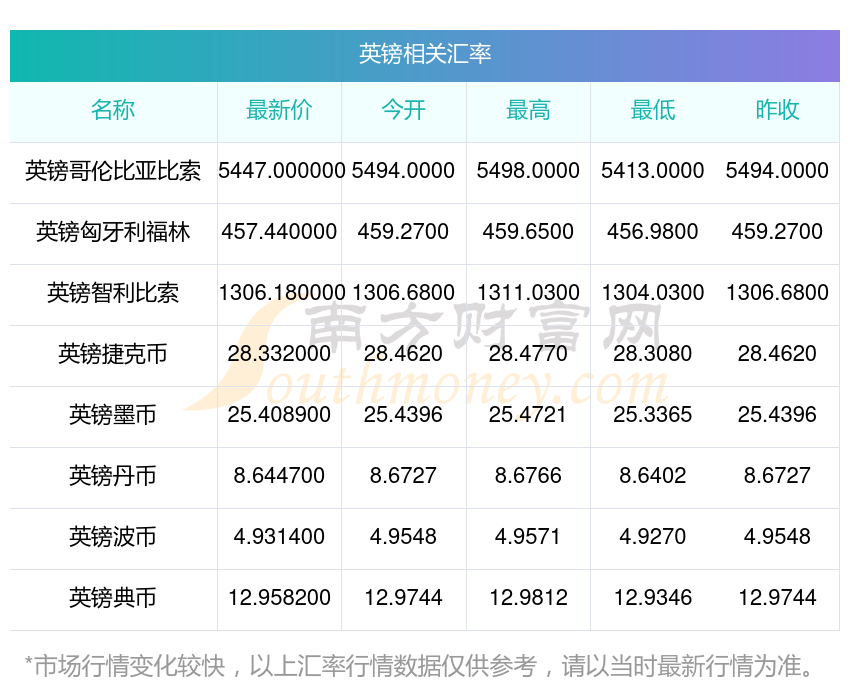Select 1306.6800 in the 今开 column
Viewport: 850px width, 698px height.
(403, 293)
